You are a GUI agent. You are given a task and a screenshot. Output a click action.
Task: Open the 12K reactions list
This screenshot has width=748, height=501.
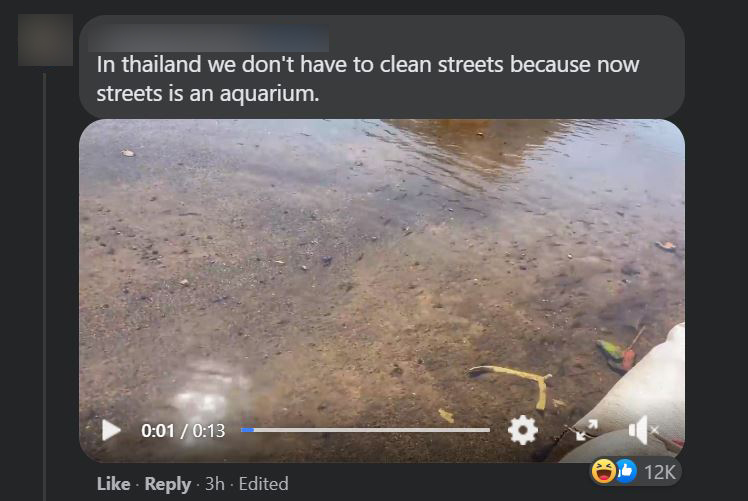(x=660, y=472)
